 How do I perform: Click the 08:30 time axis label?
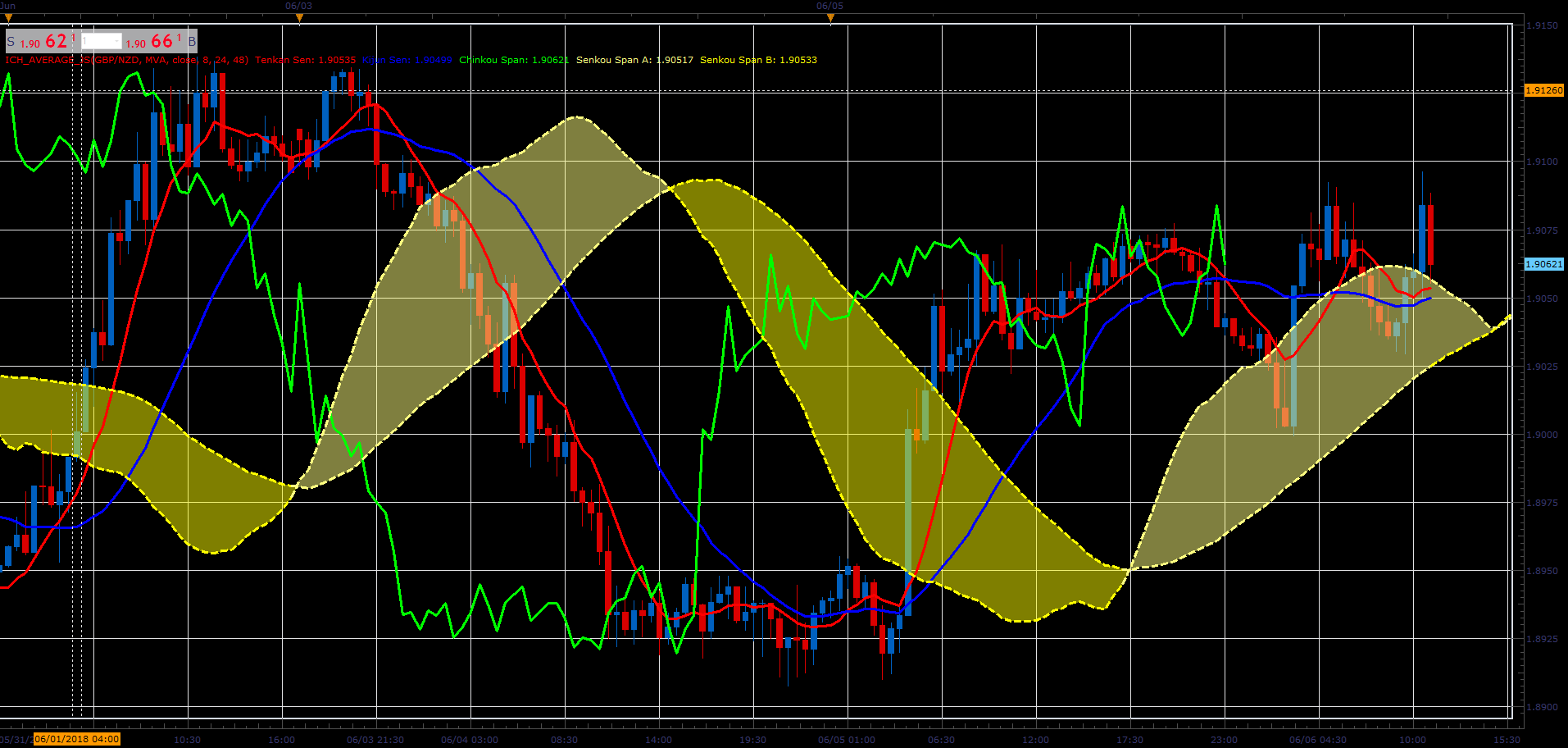click(x=564, y=740)
